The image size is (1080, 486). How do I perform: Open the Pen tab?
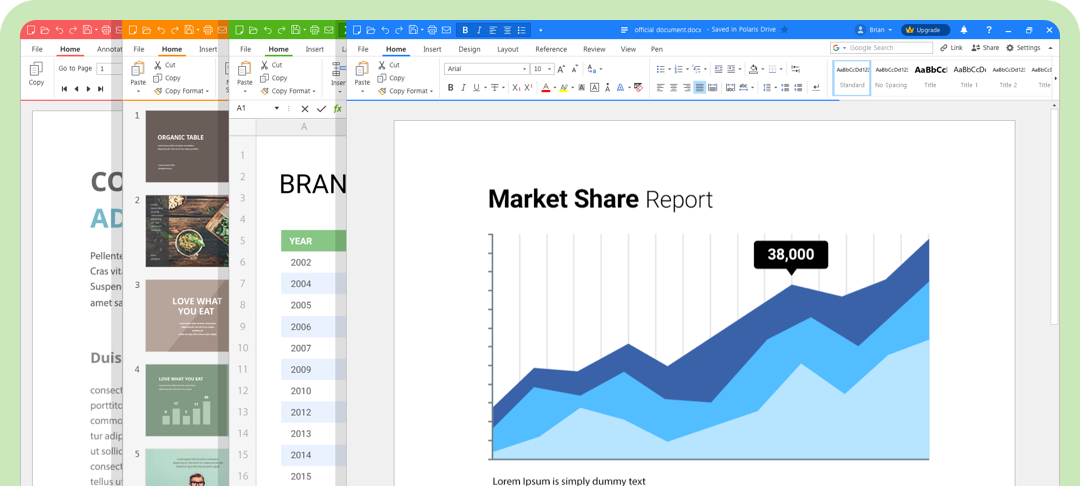656,50
